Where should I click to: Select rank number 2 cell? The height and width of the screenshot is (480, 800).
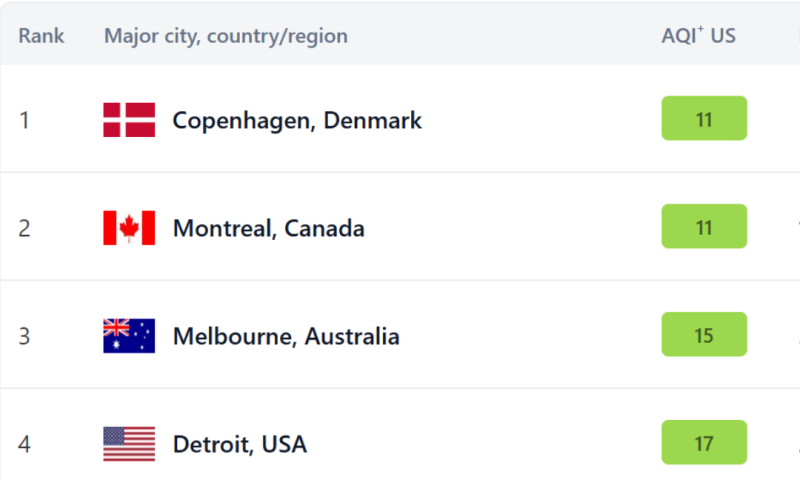24,229
